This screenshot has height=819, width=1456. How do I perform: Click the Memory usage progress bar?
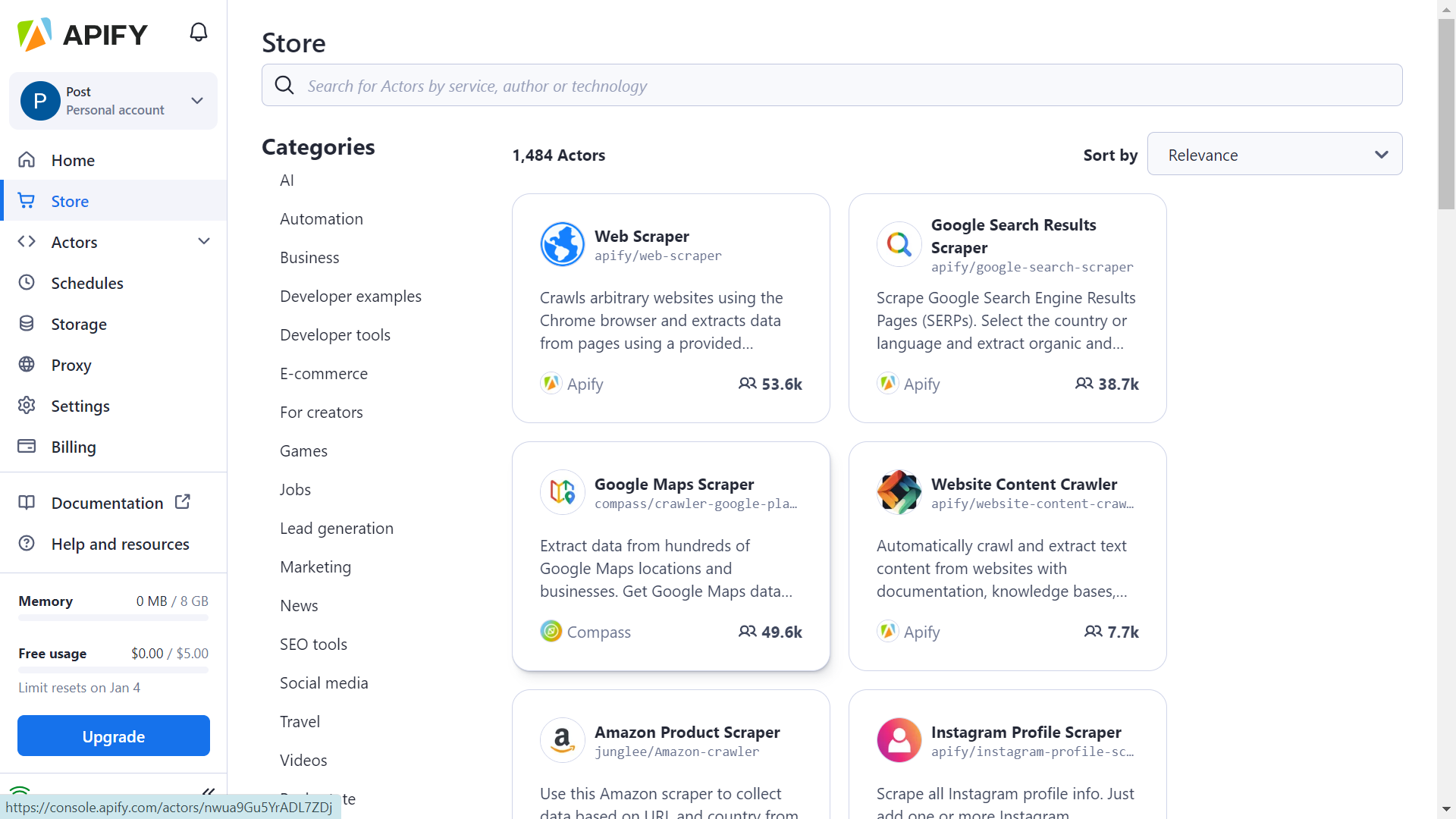114,618
